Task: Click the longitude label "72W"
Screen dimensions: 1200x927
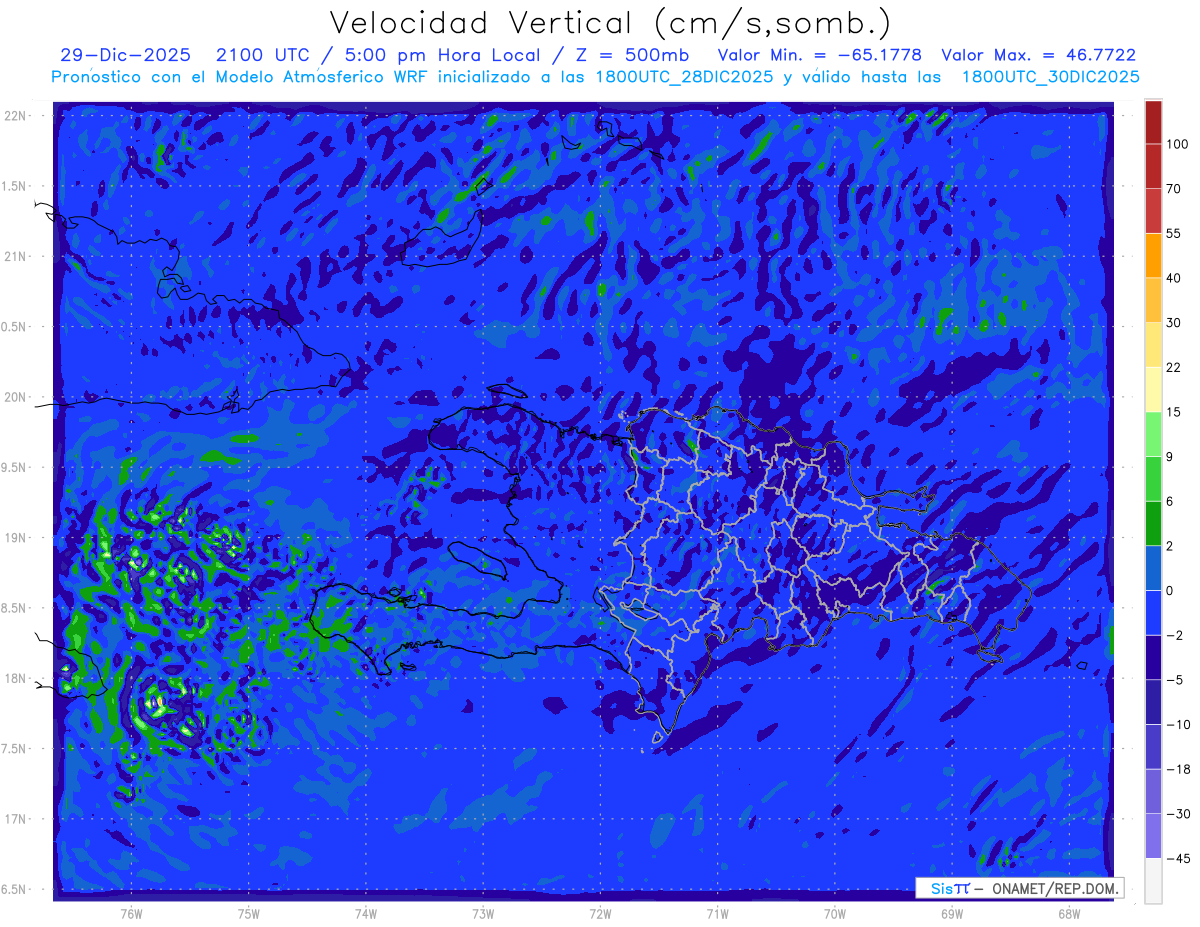Action: (x=600, y=914)
